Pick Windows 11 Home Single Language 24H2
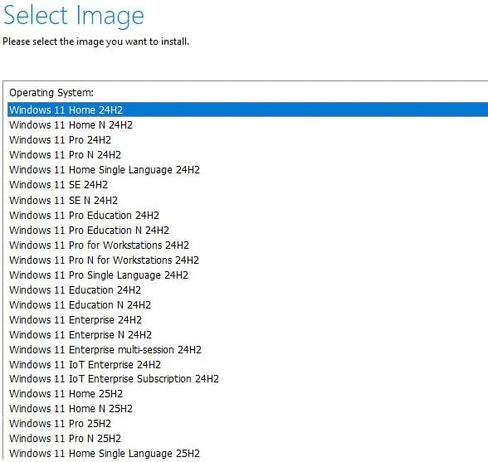 pyautogui.click(x=104, y=170)
